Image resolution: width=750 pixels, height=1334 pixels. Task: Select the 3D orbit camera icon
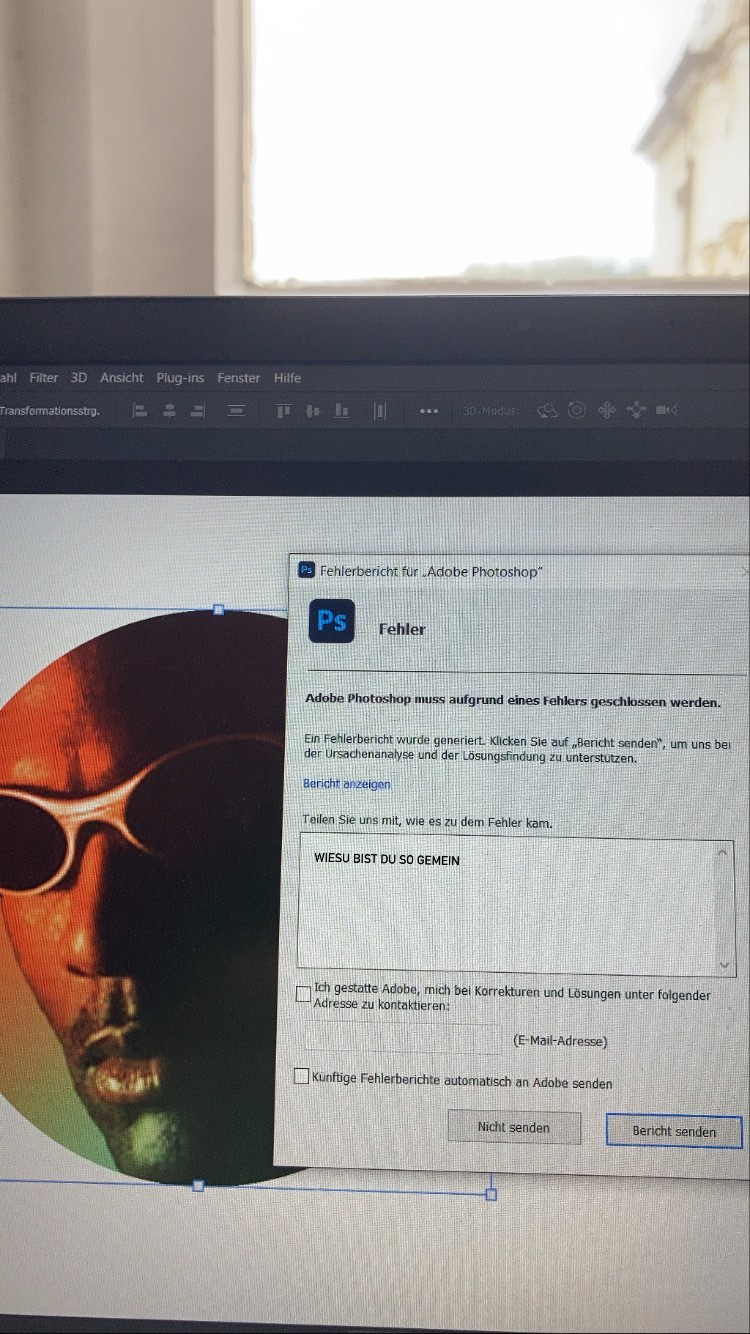pos(547,410)
